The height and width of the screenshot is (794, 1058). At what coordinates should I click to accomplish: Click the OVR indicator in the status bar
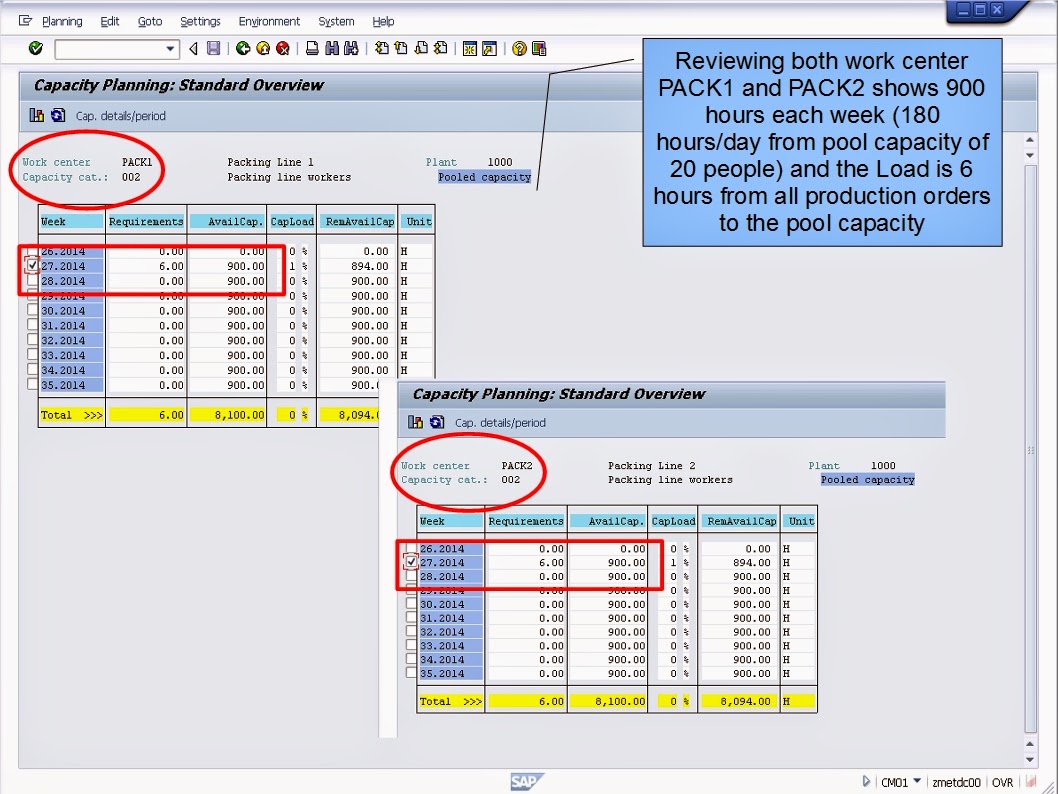pyautogui.click(x=1003, y=782)
